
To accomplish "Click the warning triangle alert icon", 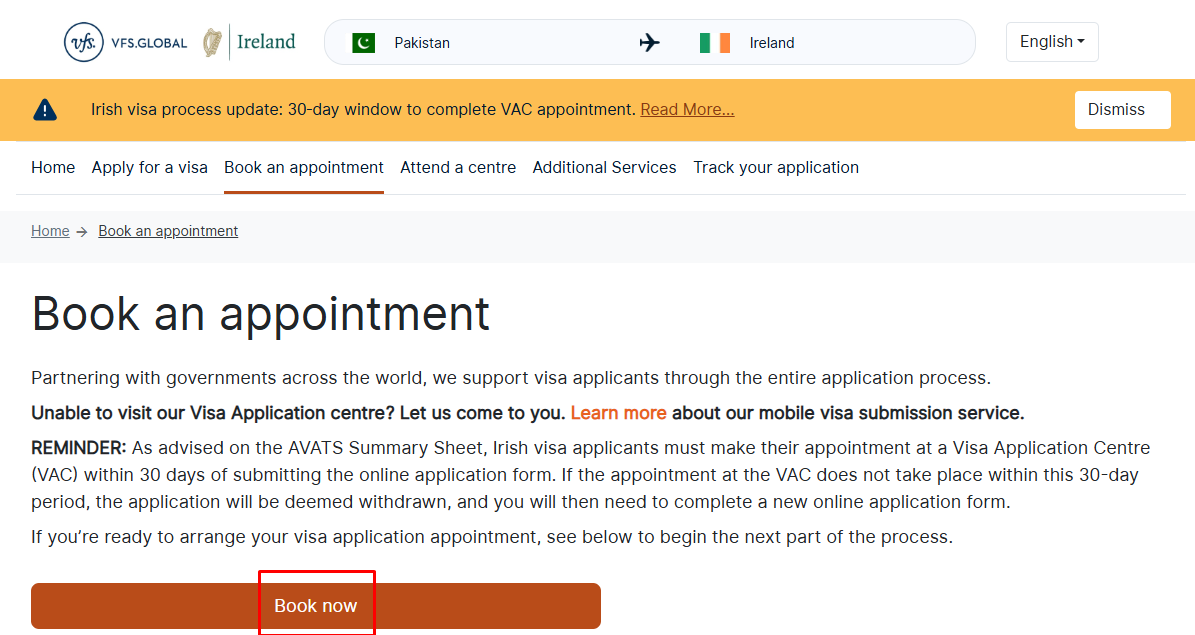I will [45, 110].
